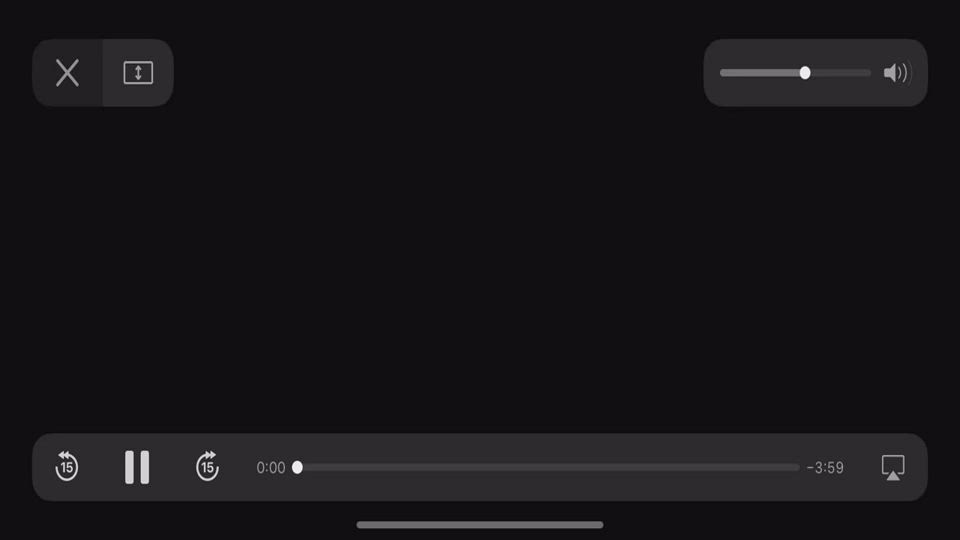Screen dimensions: 960x540
Task: Click the -3:59 remaining time label
Action: click(825, 468)
